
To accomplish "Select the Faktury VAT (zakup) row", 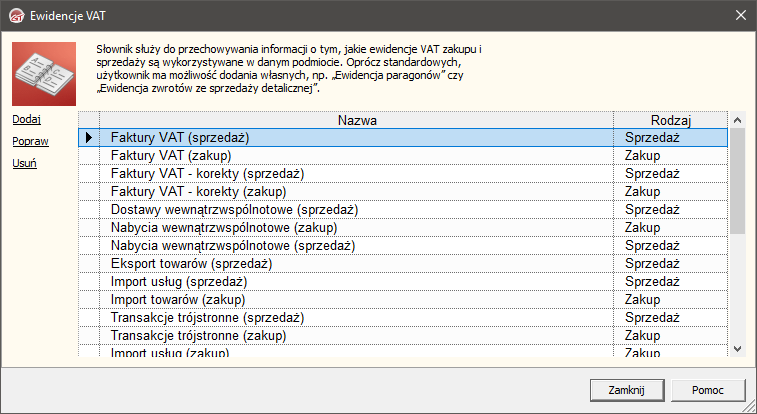I will [171, 155].
